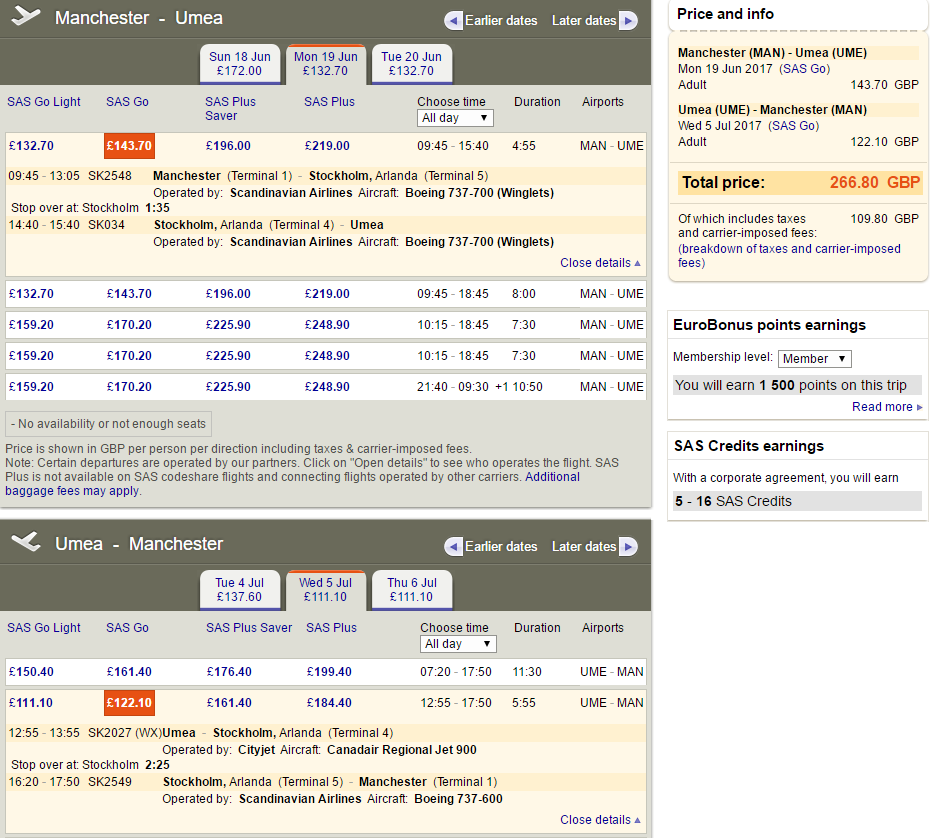Choose £184.40 SAS Plus for 12:55 - 17:50
The image size is (937, 838).
329,703
